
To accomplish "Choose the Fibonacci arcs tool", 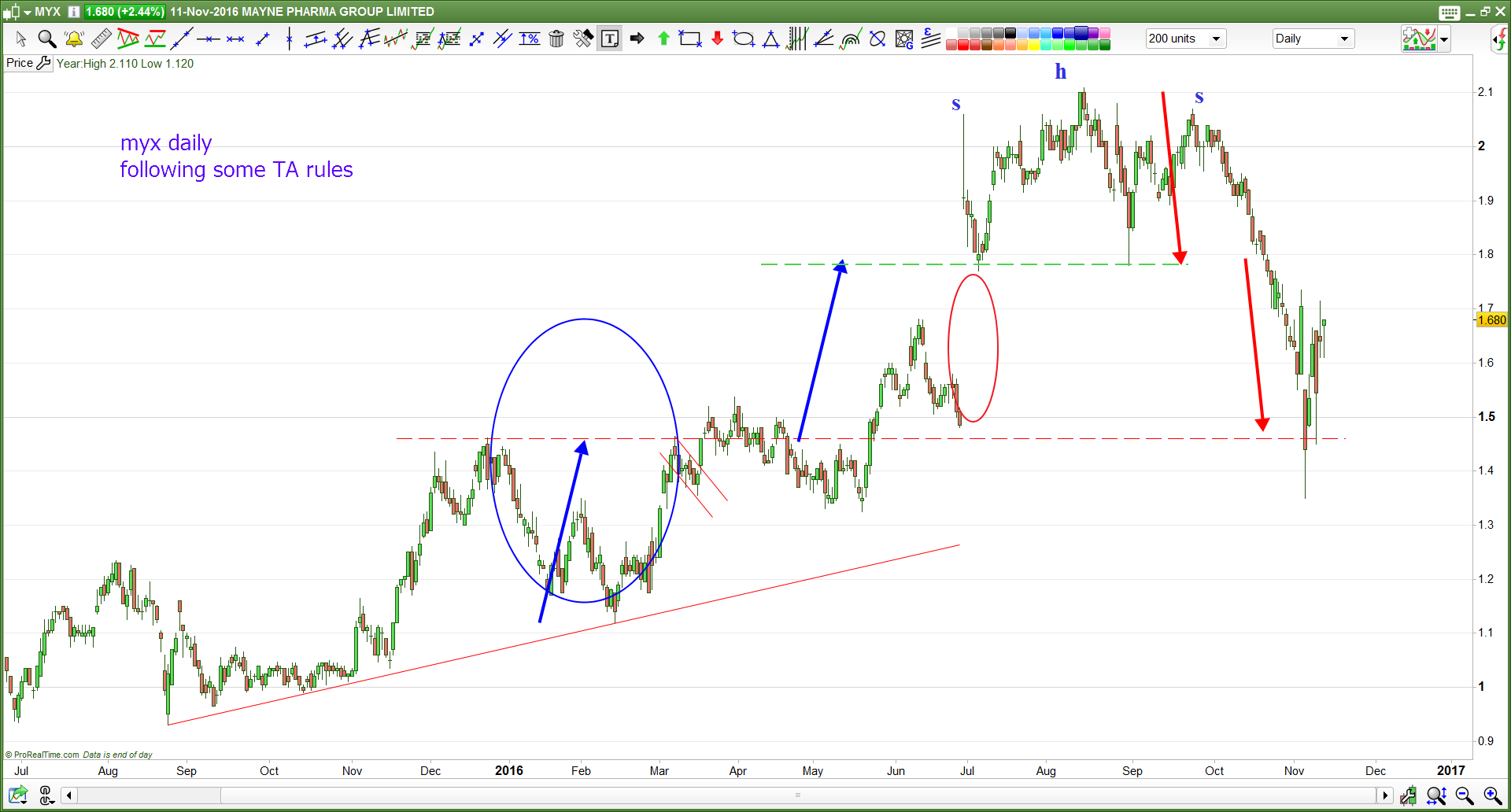I will tap(851, 39).
